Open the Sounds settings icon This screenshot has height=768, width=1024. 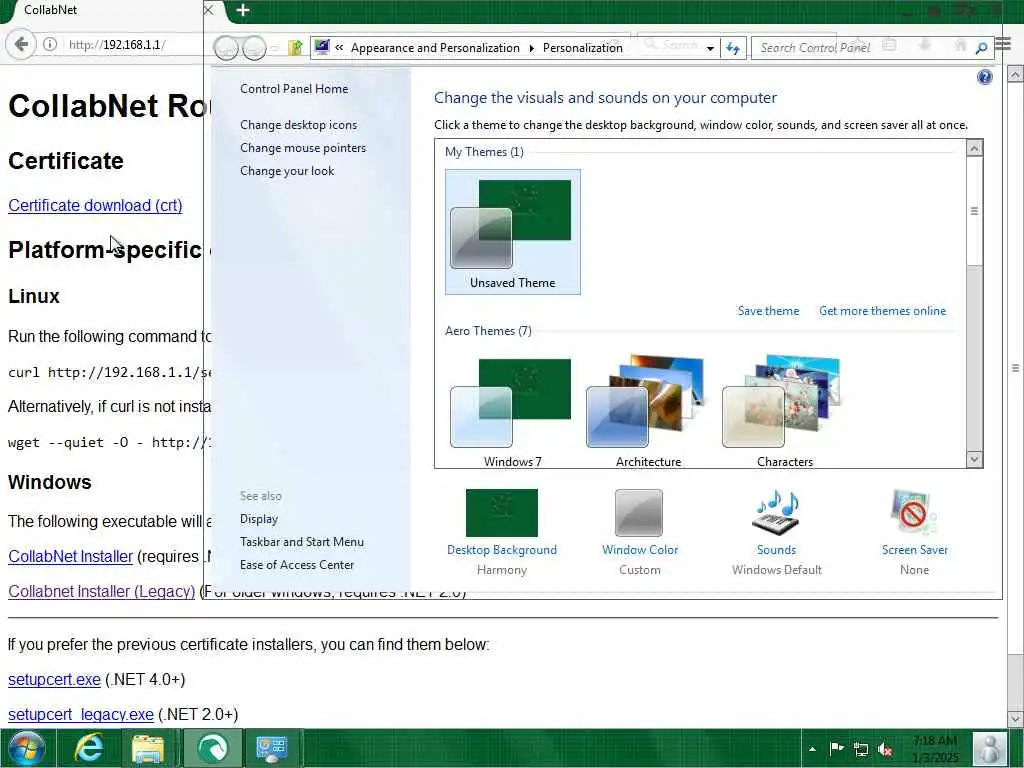tap(776, 513)
